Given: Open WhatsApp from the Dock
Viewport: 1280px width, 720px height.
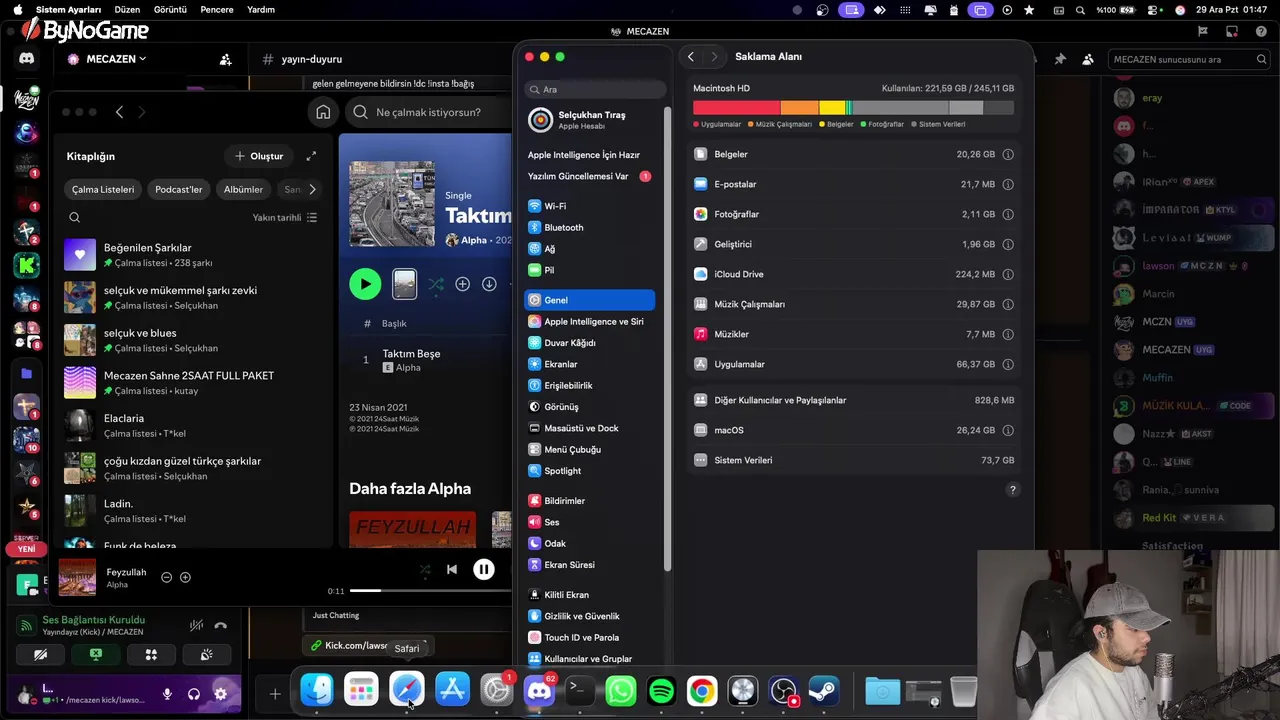Looking at the screenshot, I should coord(621,690).
